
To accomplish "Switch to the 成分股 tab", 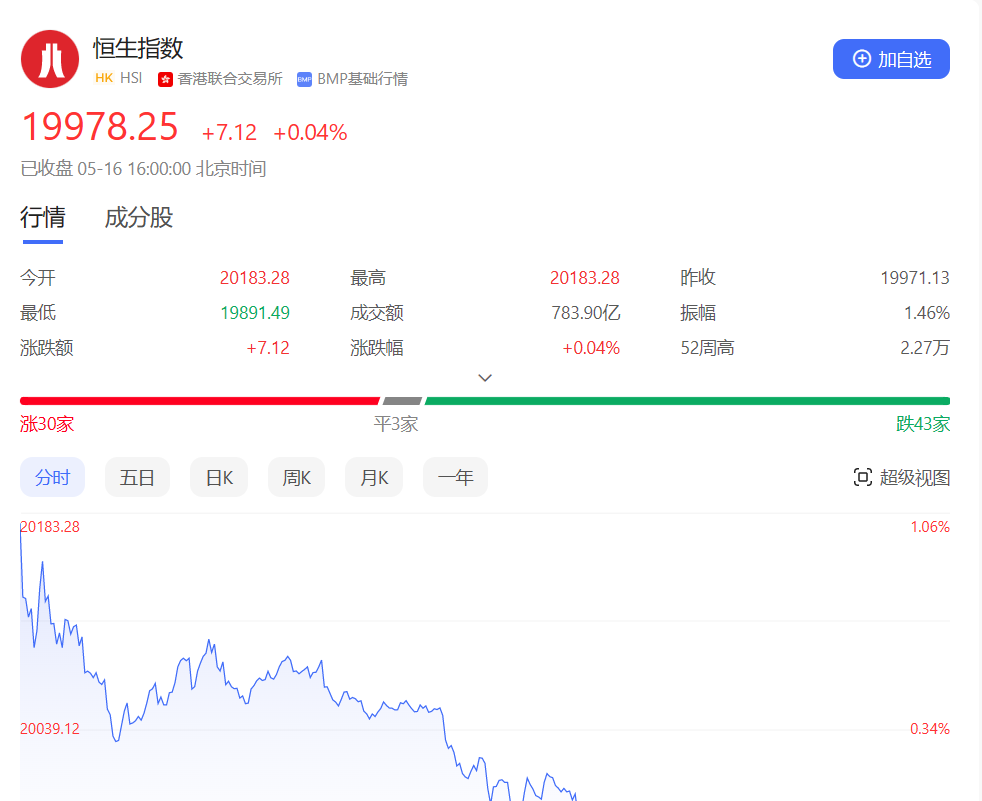I will tap(138, 217).
